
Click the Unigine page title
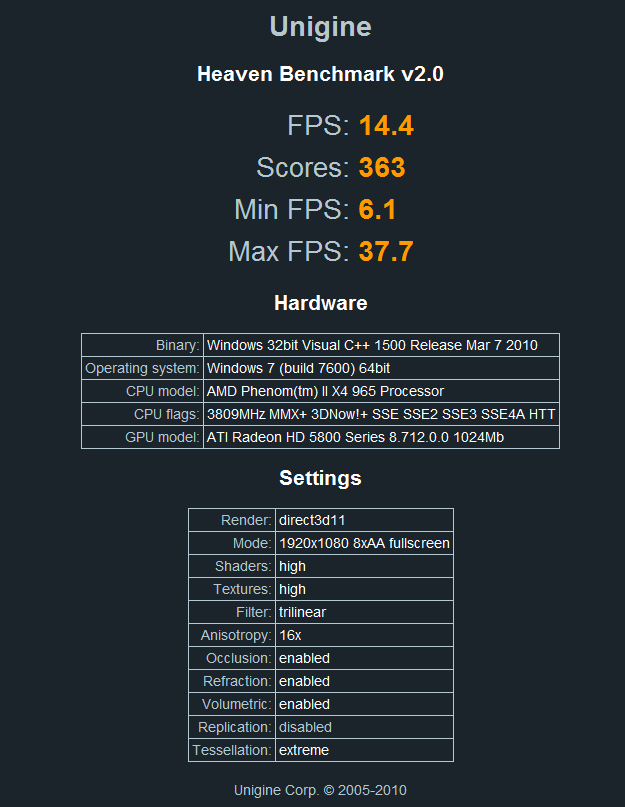[320, 27]
